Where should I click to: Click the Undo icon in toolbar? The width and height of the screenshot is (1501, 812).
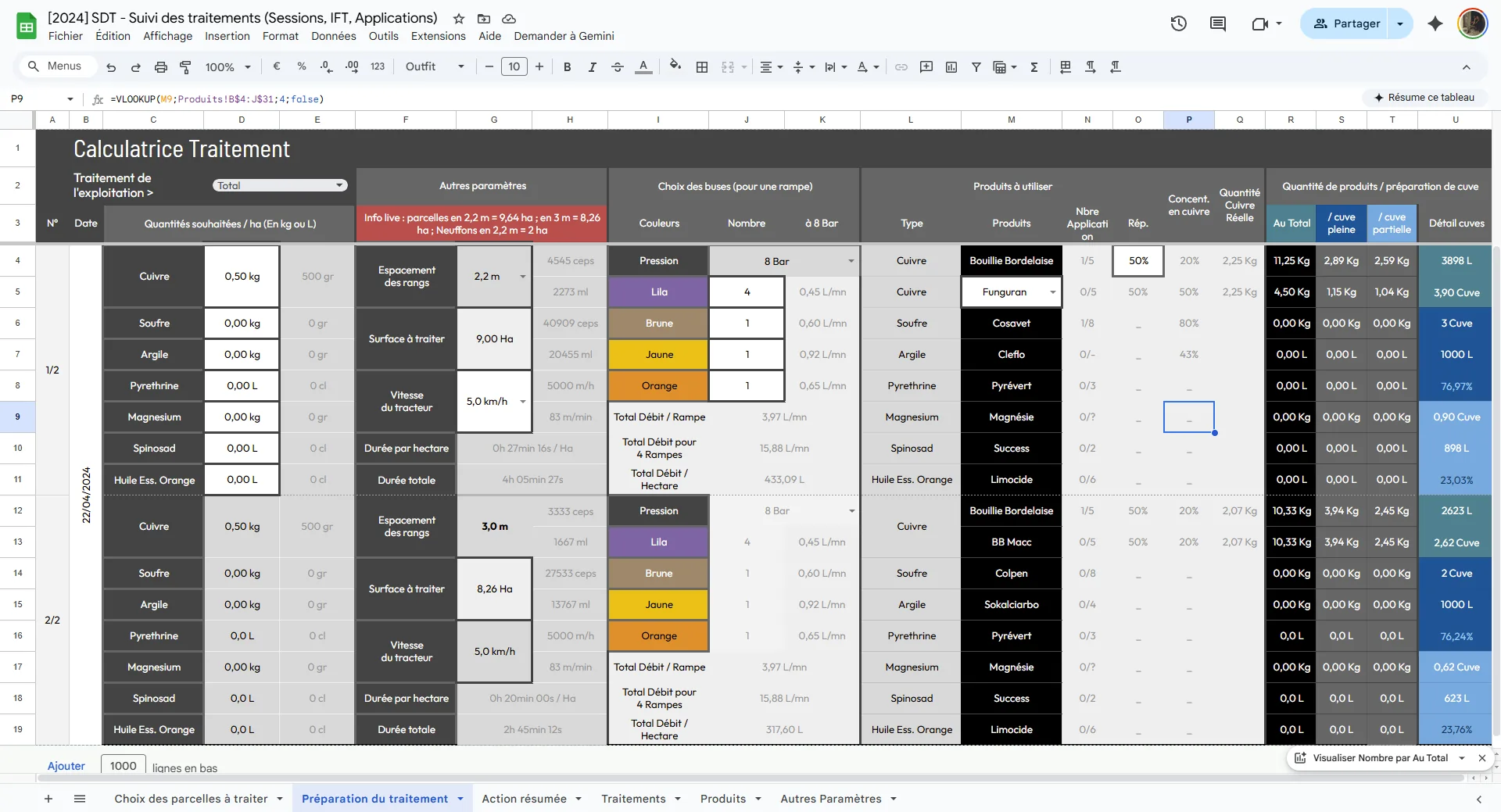(111, 67)
